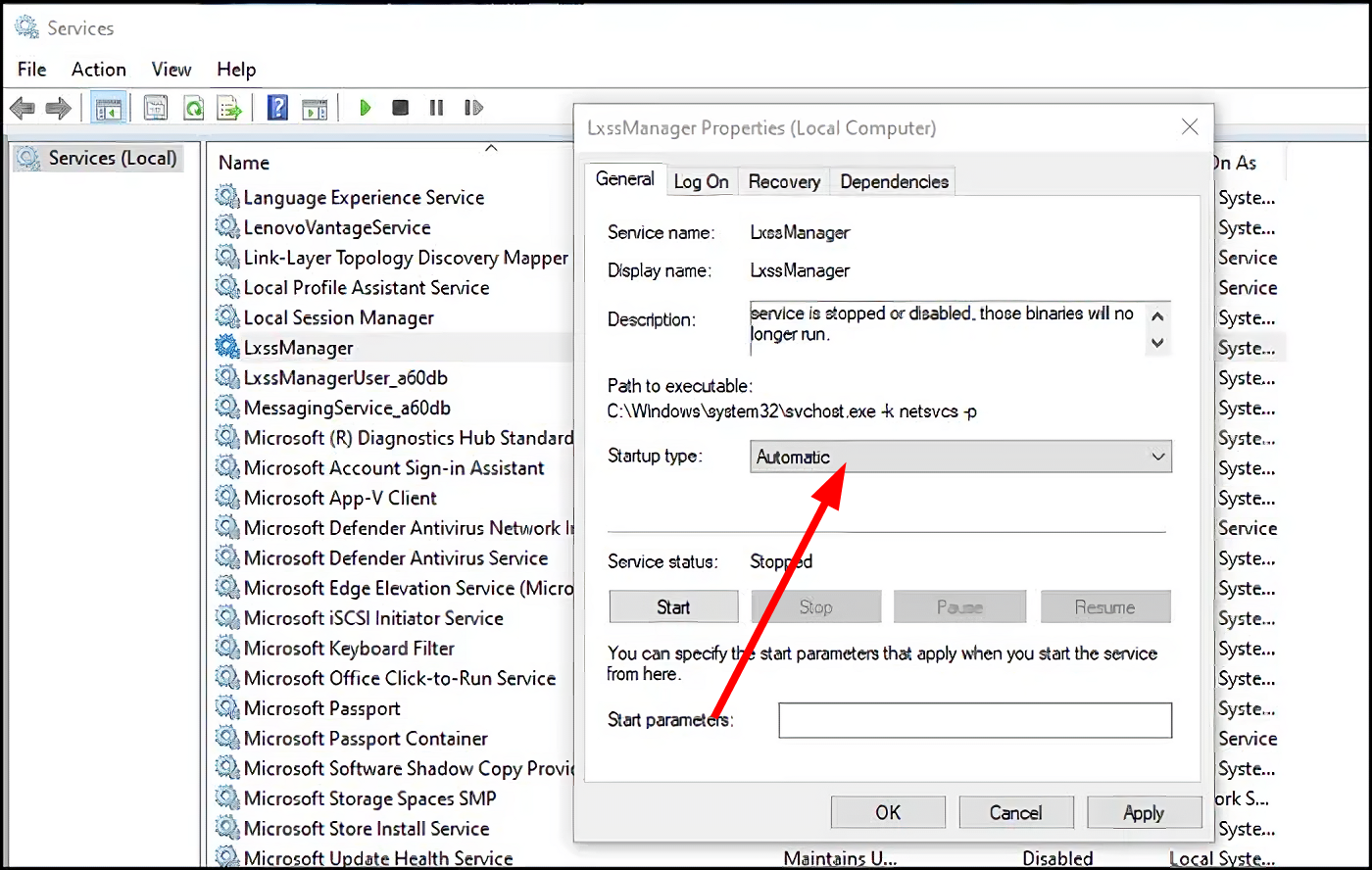Switch to the Log On tab

pos(701,181)
